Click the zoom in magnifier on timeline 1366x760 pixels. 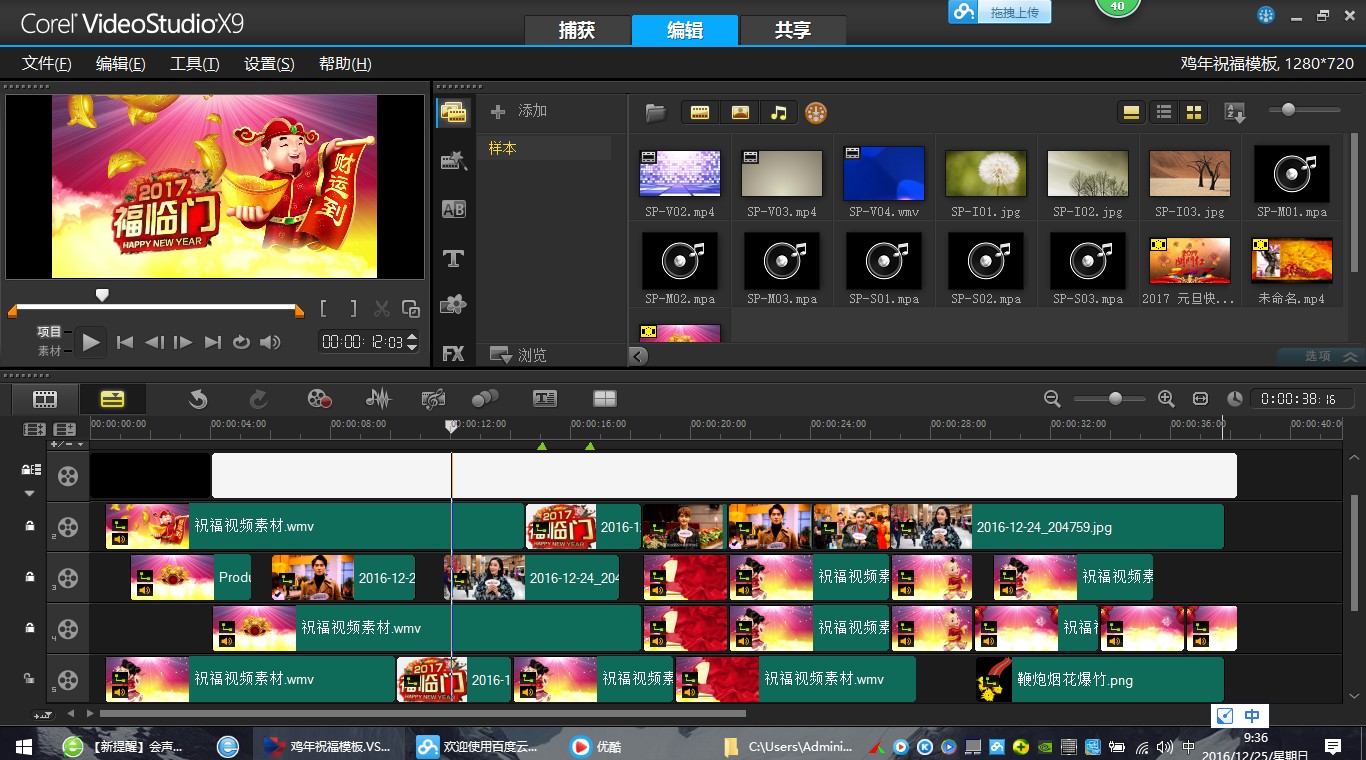click(1166, 398)
